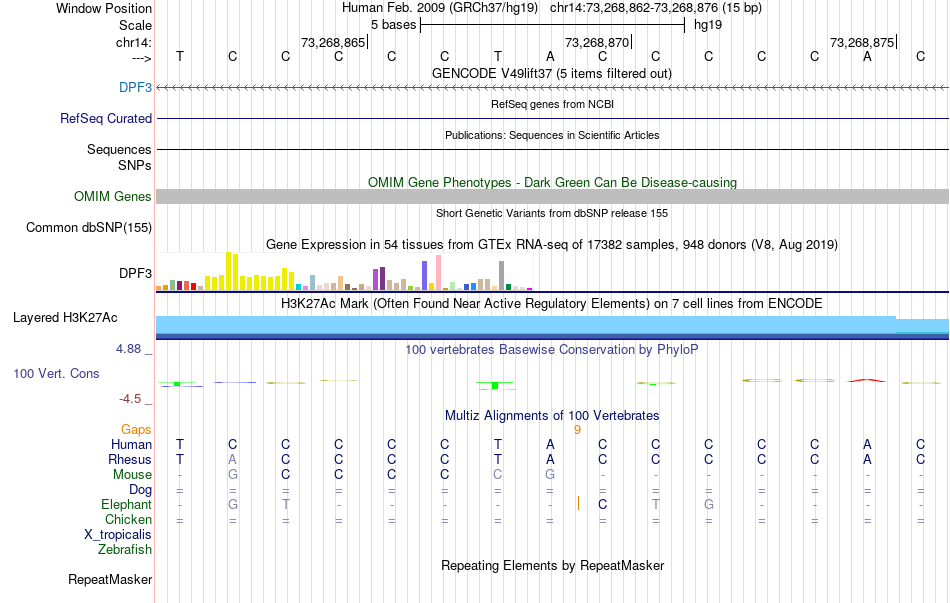This screenshot has width=950, height=603.
Task: Click the SNPs track label
Action: tap(135, 165)
